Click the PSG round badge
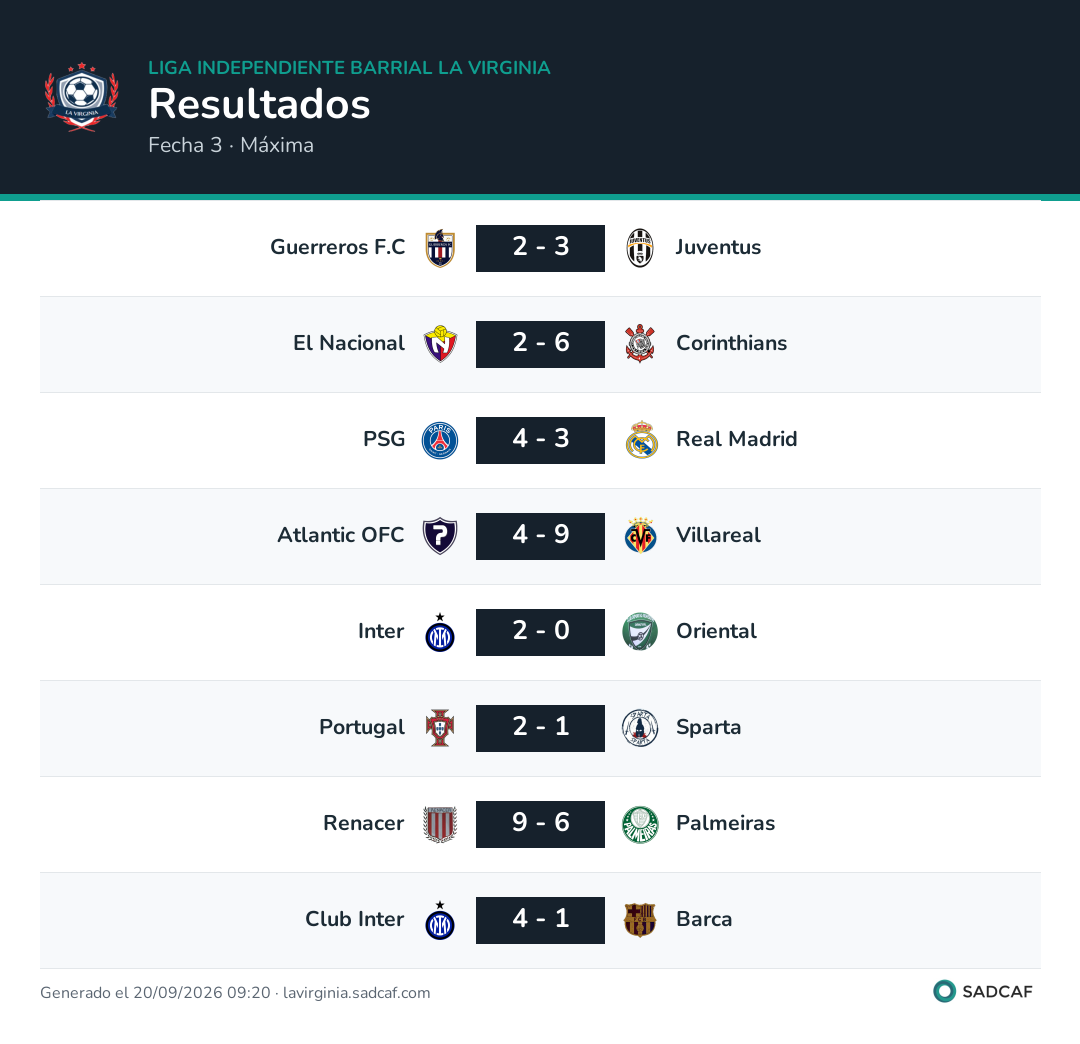 tap(440, 440)
